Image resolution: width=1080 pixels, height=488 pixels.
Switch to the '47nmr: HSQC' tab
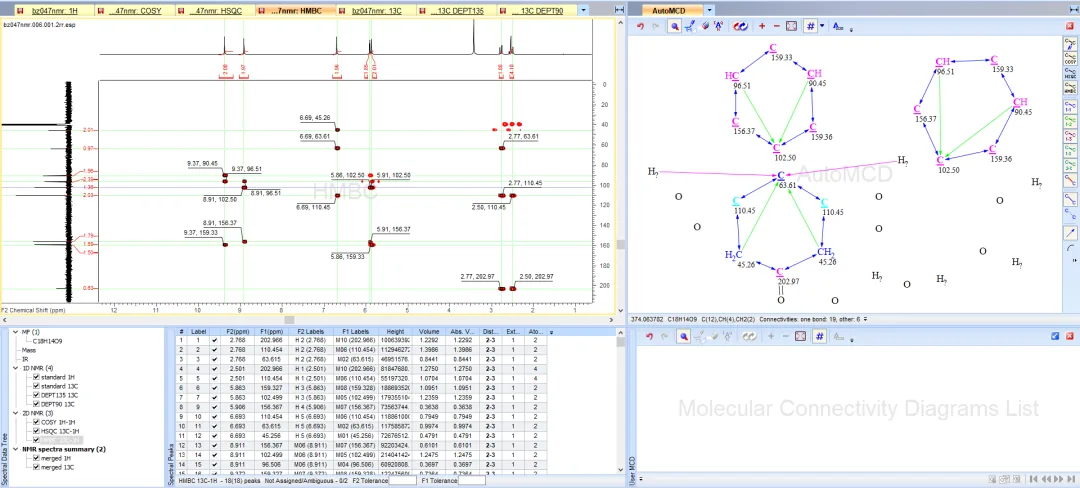coord(215,11)
